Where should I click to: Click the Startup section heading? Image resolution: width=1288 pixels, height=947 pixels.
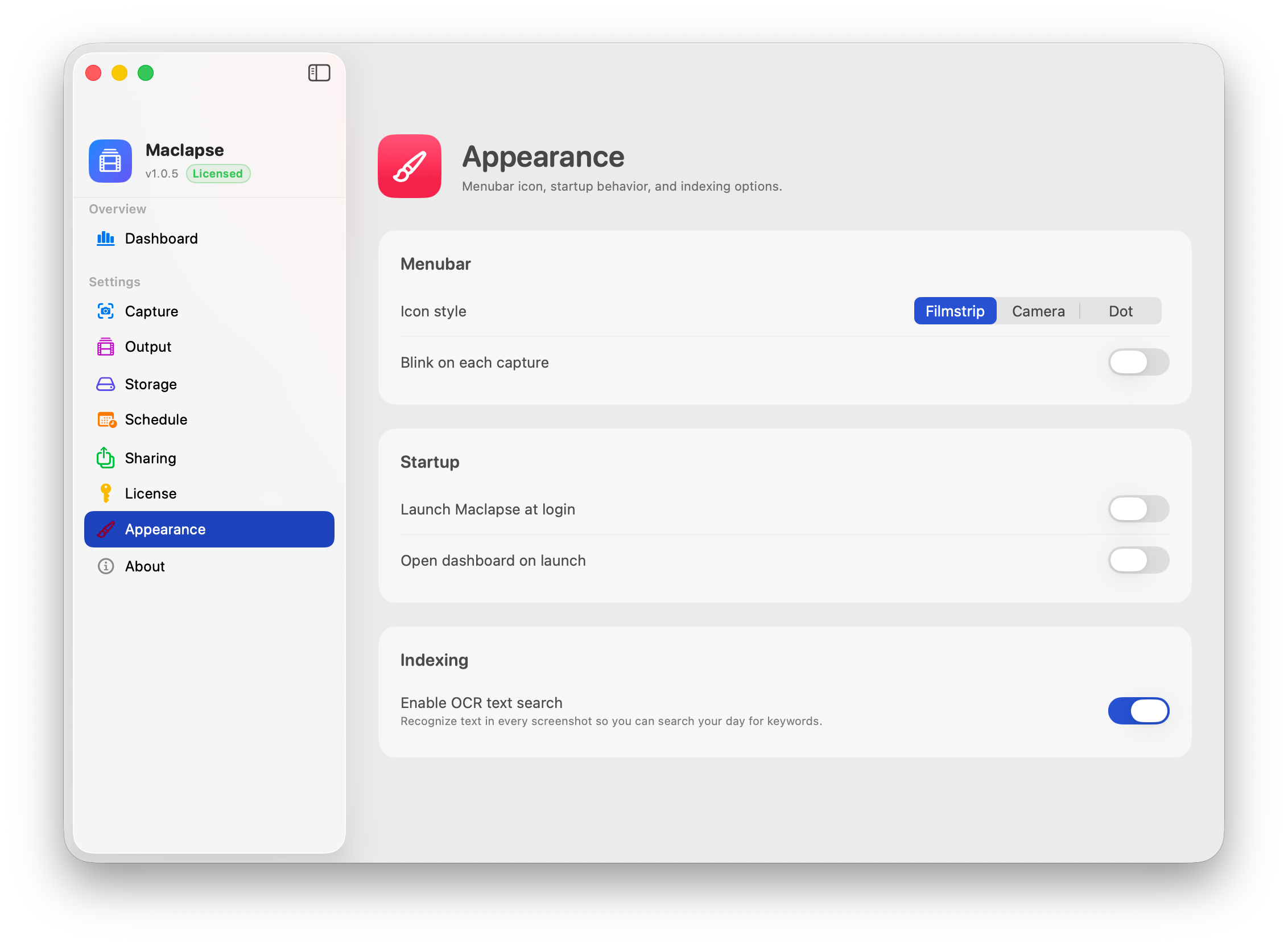pyautogui.click(x=430, y=462)
